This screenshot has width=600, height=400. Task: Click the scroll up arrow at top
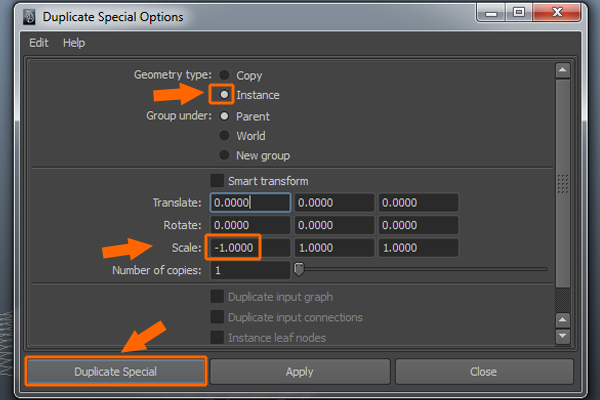[x=562, y=70]
